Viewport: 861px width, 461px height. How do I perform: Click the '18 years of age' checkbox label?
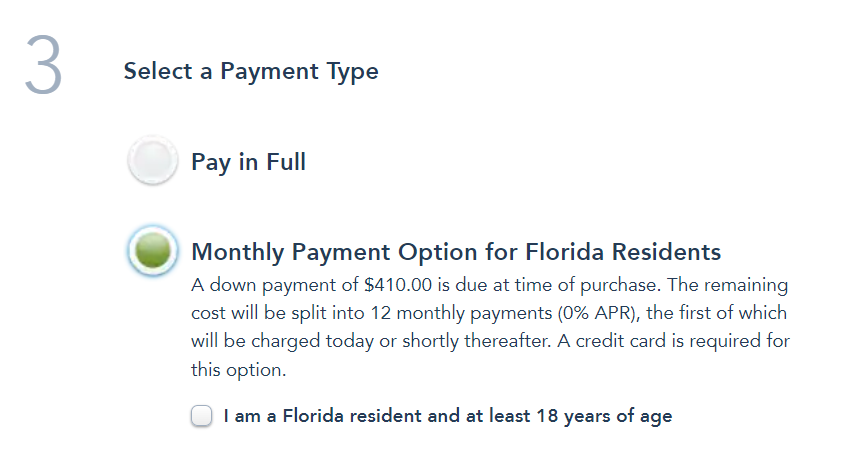602,416
